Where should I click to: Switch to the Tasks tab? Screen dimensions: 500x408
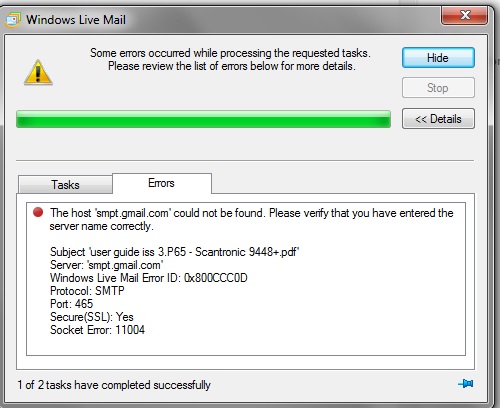(x=65, y=184)
